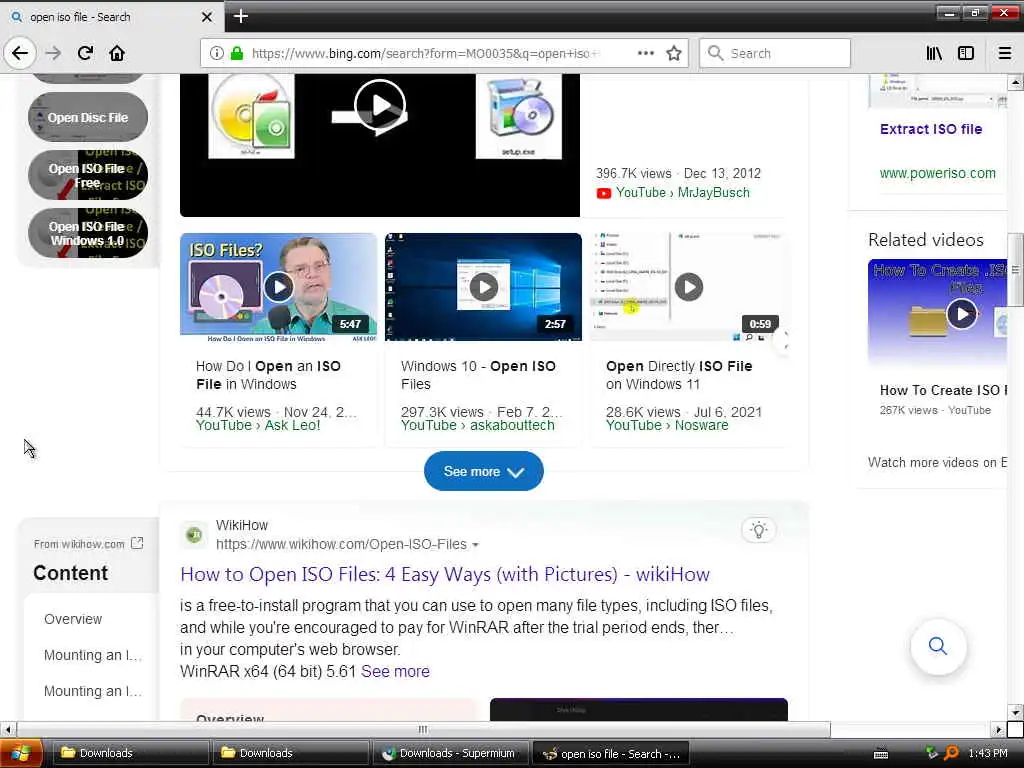Open wikiHow 'How to Open ISO Files' result
Screen dimensions: 1024x768
coord(445,574)
